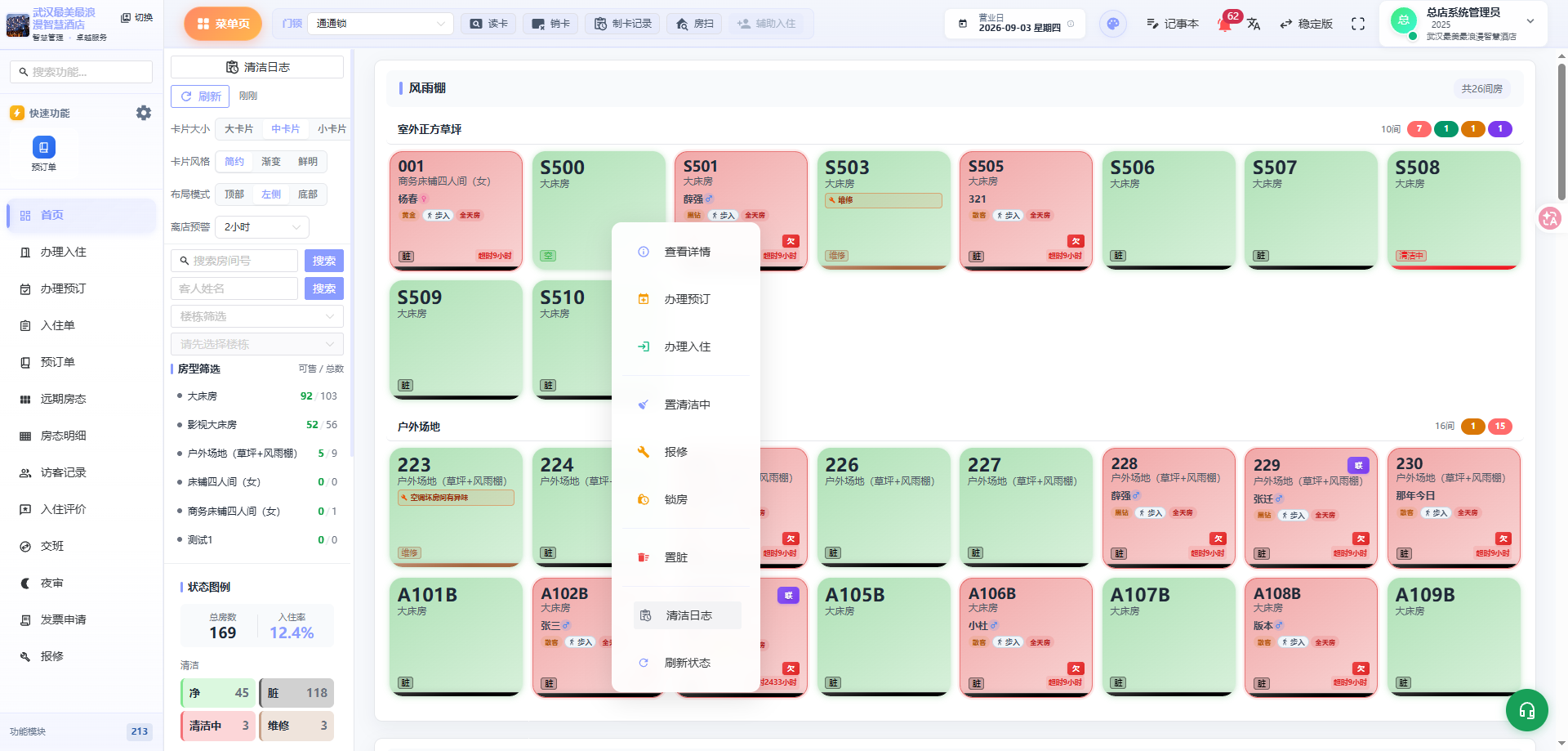The height and width of the screenshot is (751, 1568).
Task: Click the red 脏 118 status legend
Action: [x=296, y=693]
